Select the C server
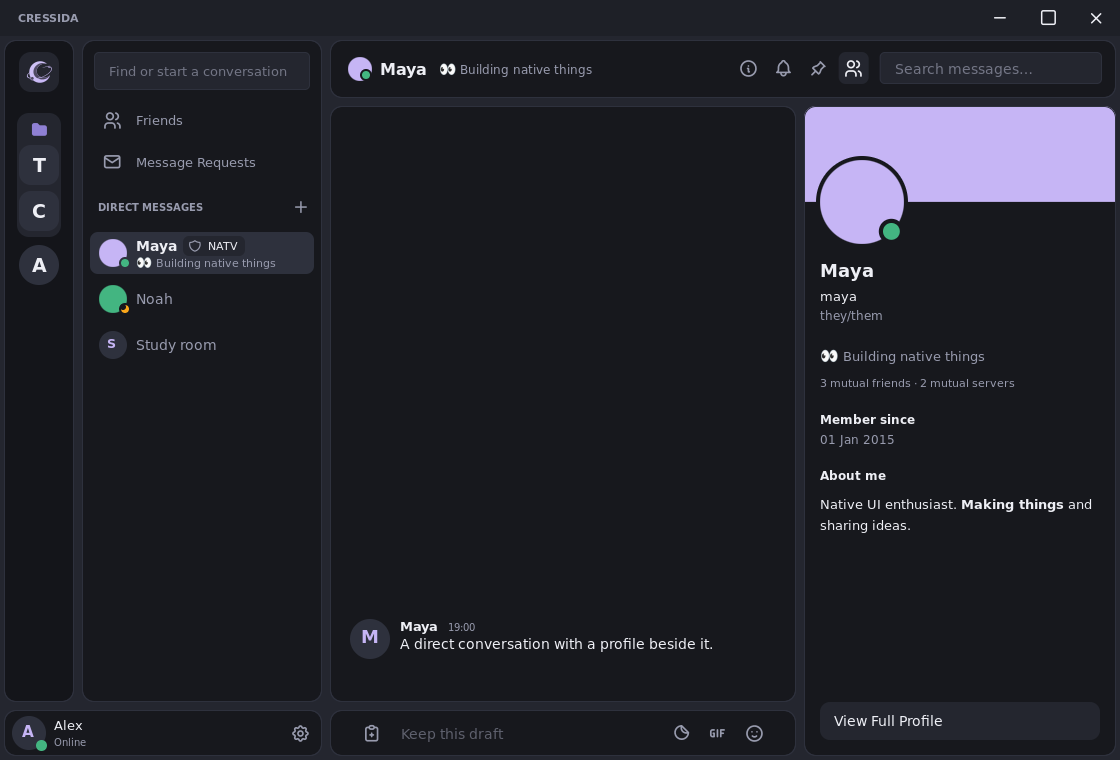This screenshot has height=760, width=1120. [x=39, y=211]
